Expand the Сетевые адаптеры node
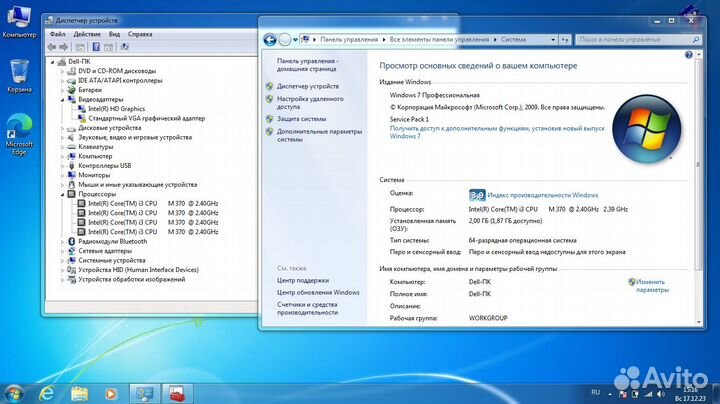The height and width of the screenshot is (404, 720). (62, 251)
